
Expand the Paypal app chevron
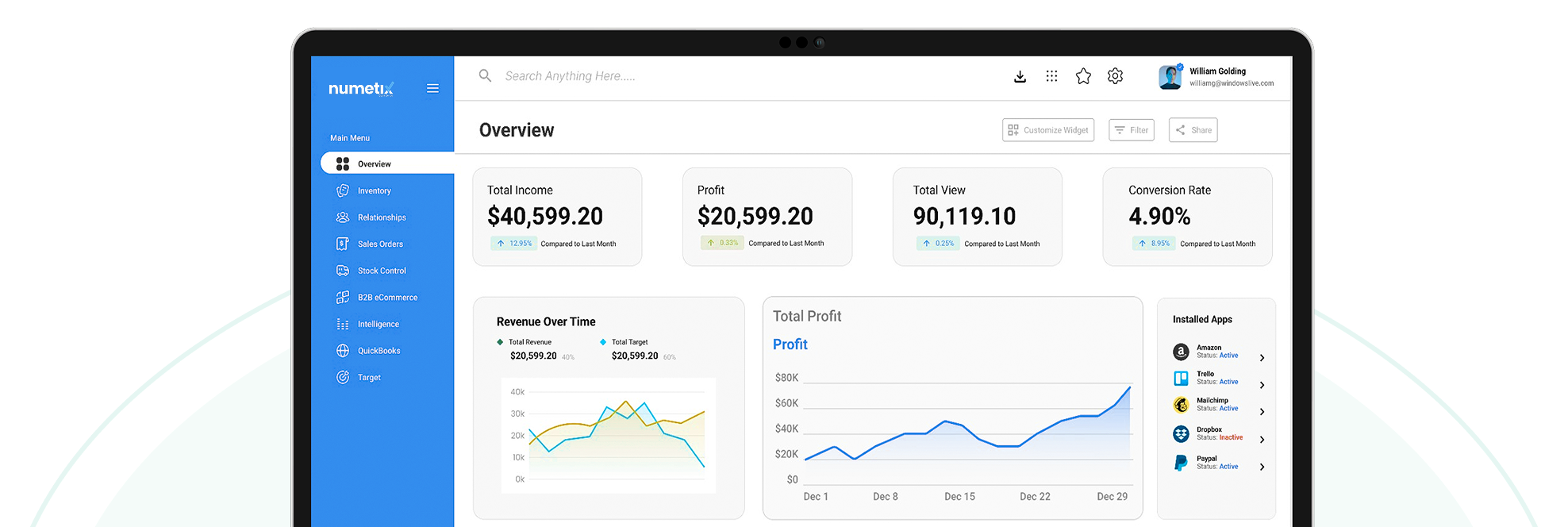tap(1262, 467)
